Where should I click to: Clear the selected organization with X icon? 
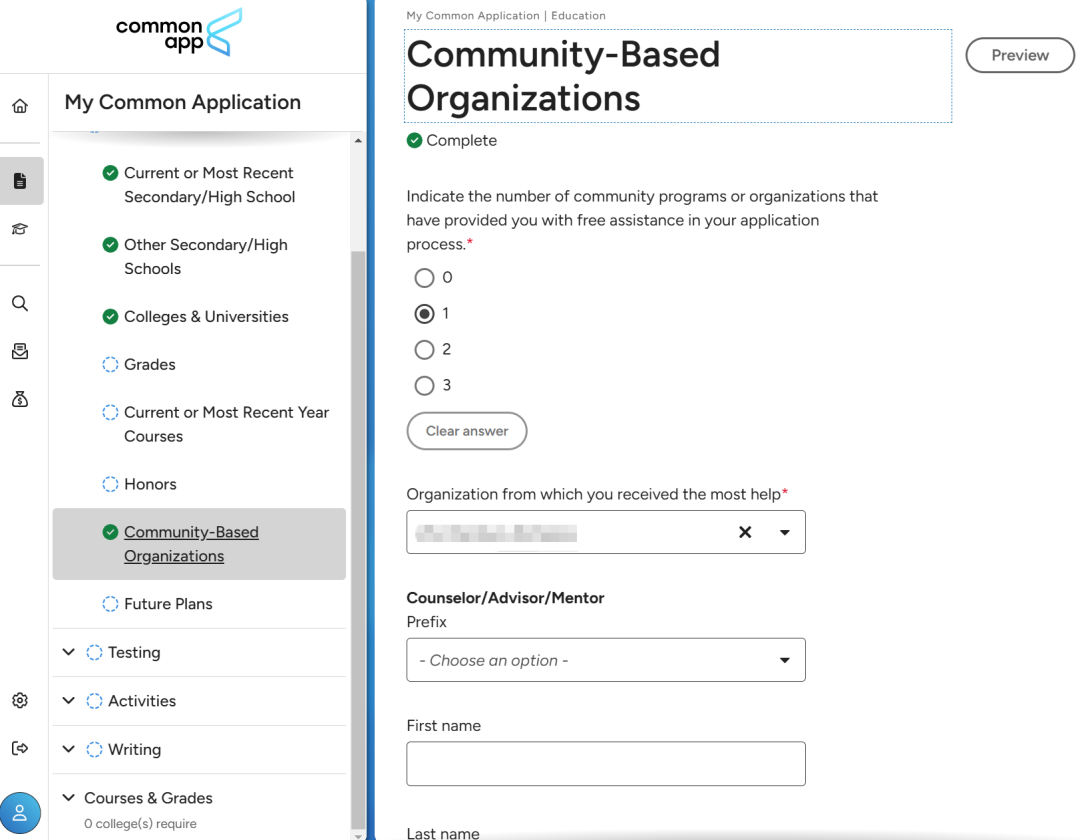pos(745,532)
